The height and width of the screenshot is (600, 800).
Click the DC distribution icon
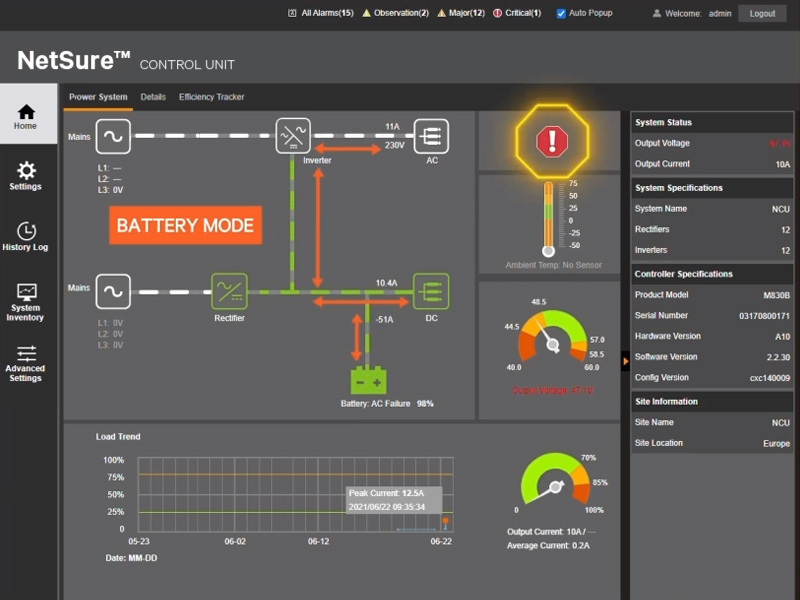tap(432, 292)
